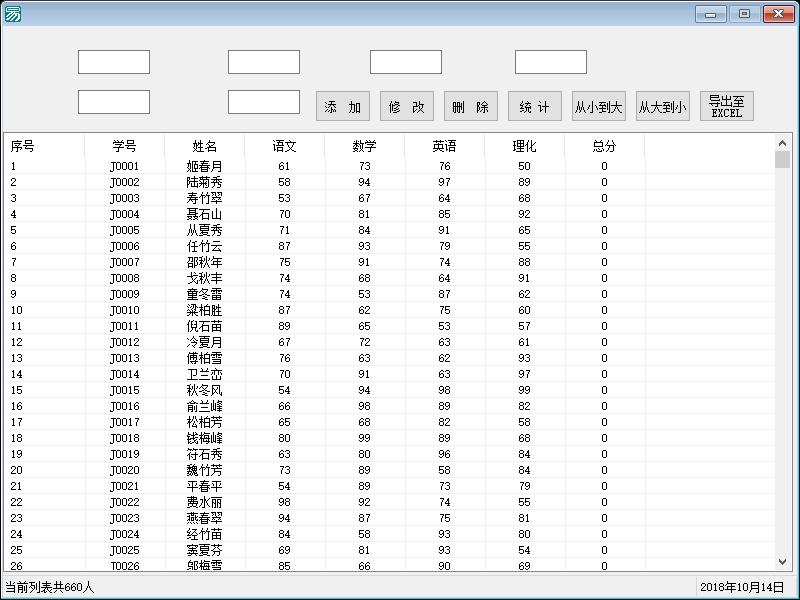Screen dimensions: 800x600
Task: Sort ascending with 从小到大 button
Action: click(598, 106)
